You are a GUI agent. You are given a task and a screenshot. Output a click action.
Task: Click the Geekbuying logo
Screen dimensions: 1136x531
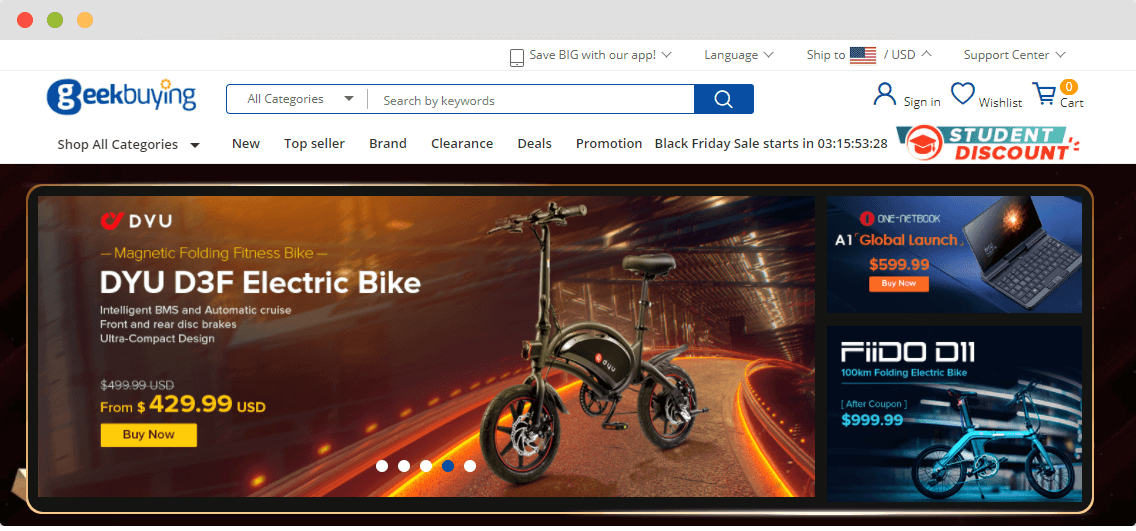(x=122, y=96)
